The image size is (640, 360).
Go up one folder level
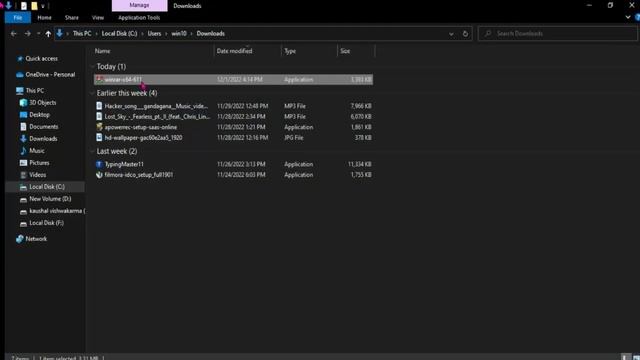coord(48,34)
